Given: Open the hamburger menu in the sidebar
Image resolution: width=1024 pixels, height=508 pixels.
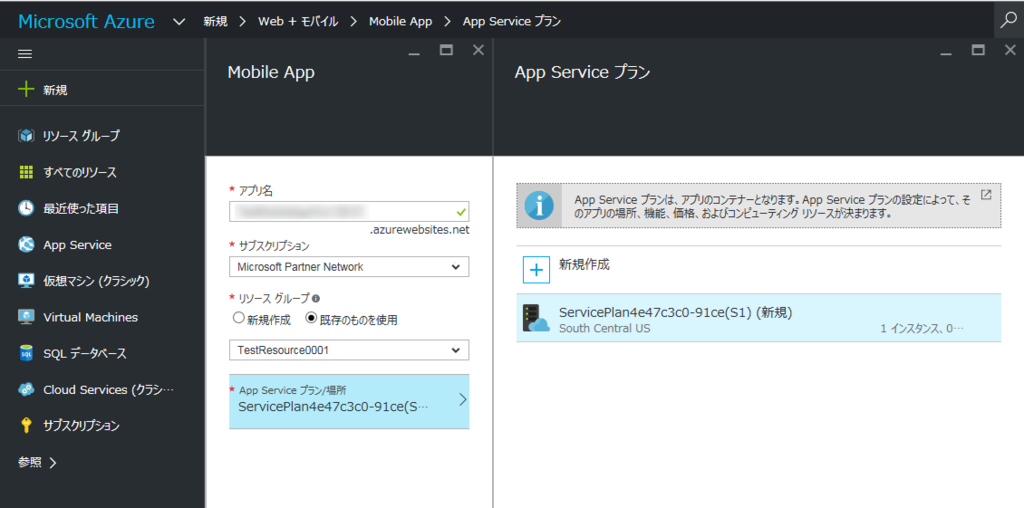Looking at the screenshot, I should [x=25, y=54].
